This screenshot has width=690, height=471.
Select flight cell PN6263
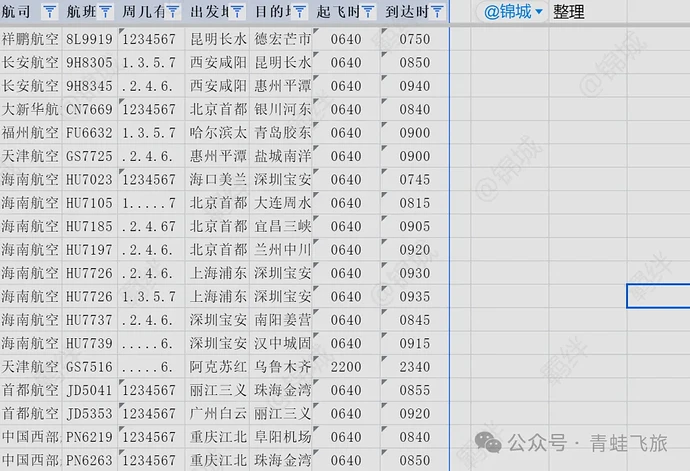coord(90,460)
